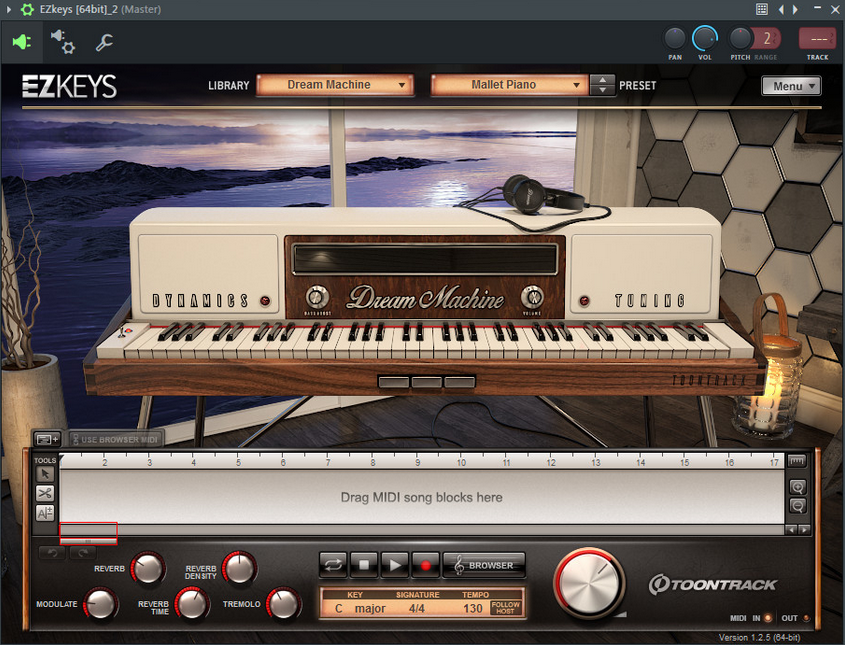Adjust the VOL knob
845x645 pixels.
[705, 39]
